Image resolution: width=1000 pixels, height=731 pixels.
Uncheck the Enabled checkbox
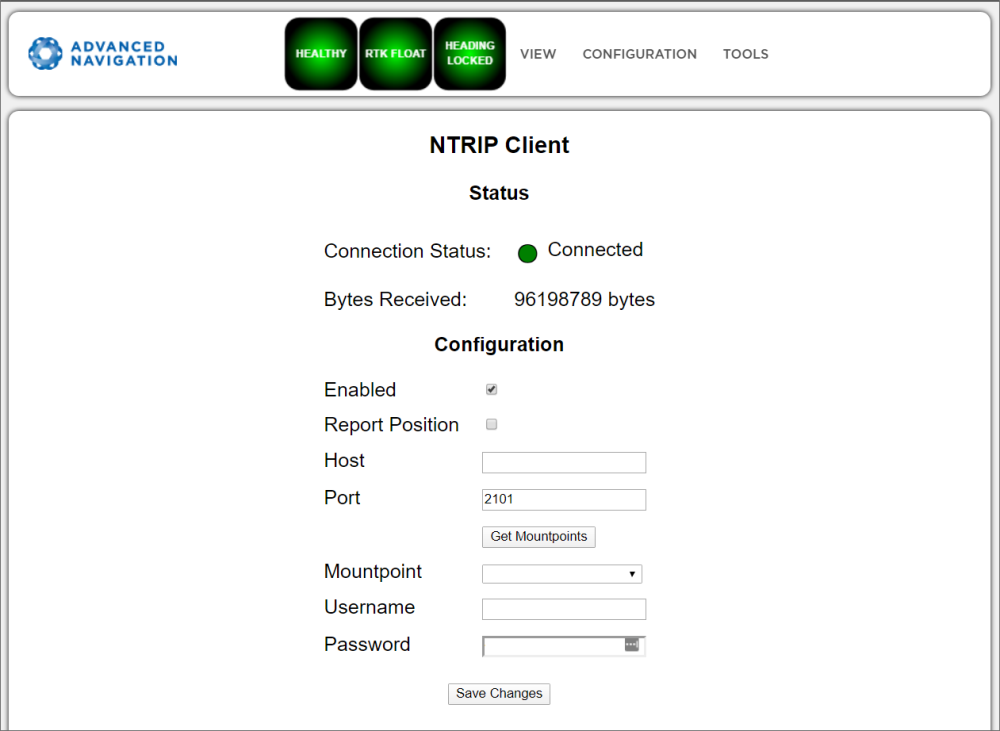(x=492, y=390)
